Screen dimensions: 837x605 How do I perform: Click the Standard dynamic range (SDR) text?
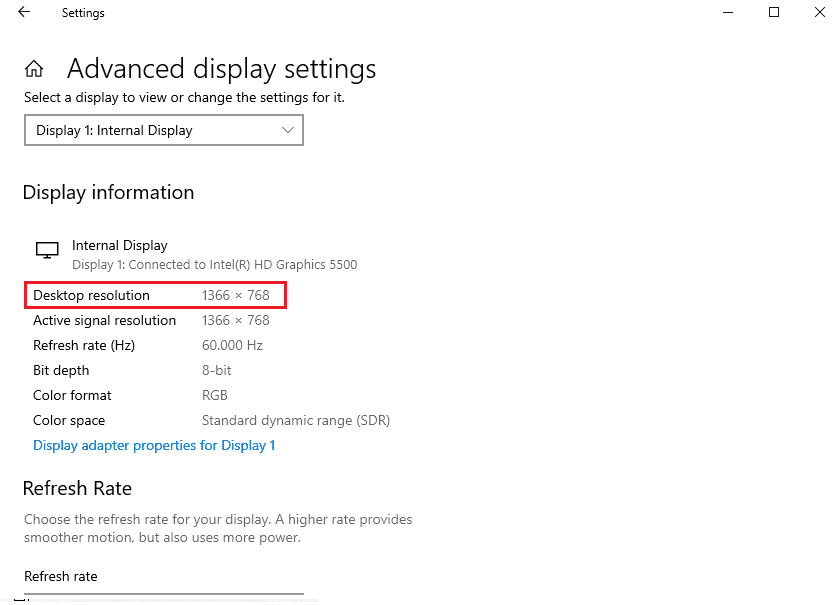click(296, 420)
